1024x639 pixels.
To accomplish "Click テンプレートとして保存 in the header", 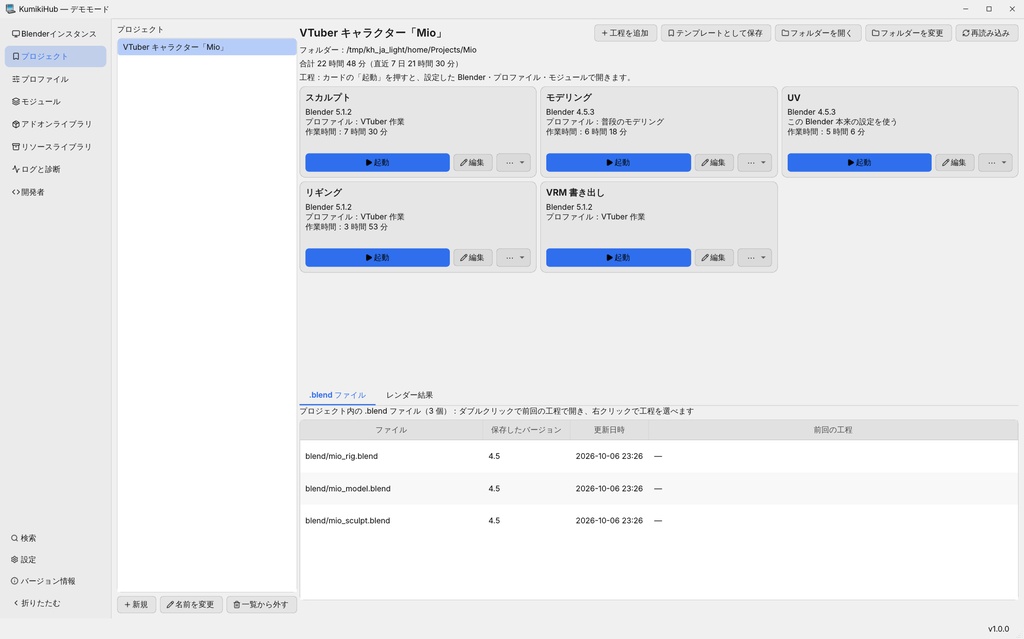I will (716, 33).
